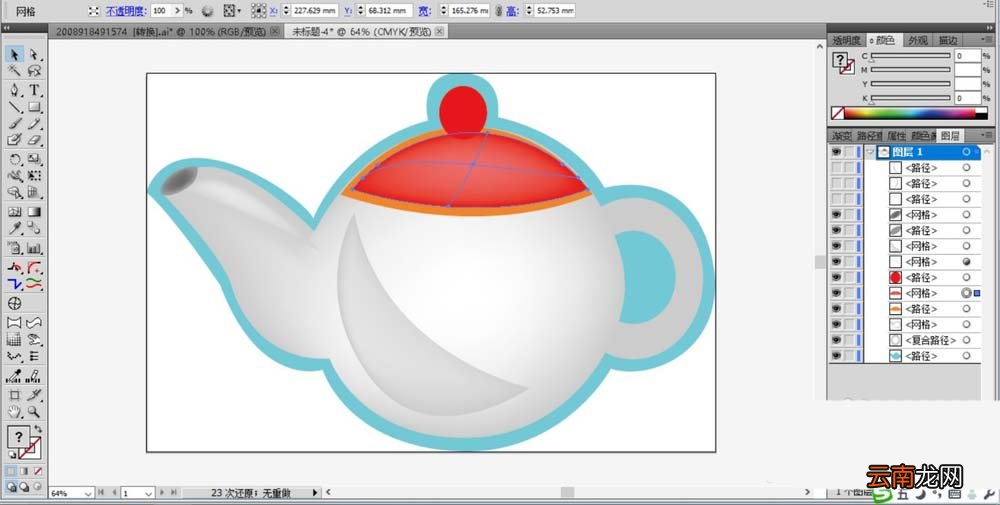Hide the selected red <网格> layer
This screenshot has width=1000, height=505.
836,293
